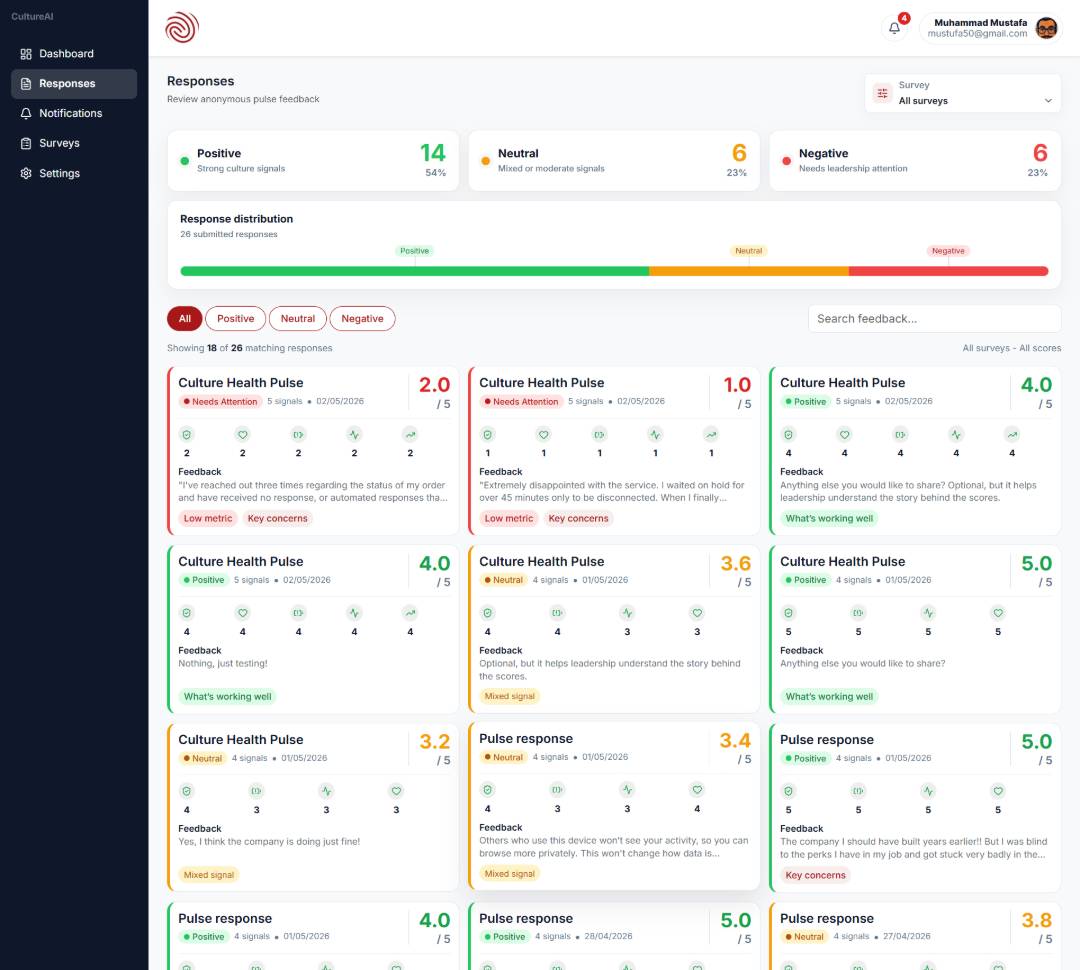Click trend arrow icon on 1.0 card

(x=712, y=435)
